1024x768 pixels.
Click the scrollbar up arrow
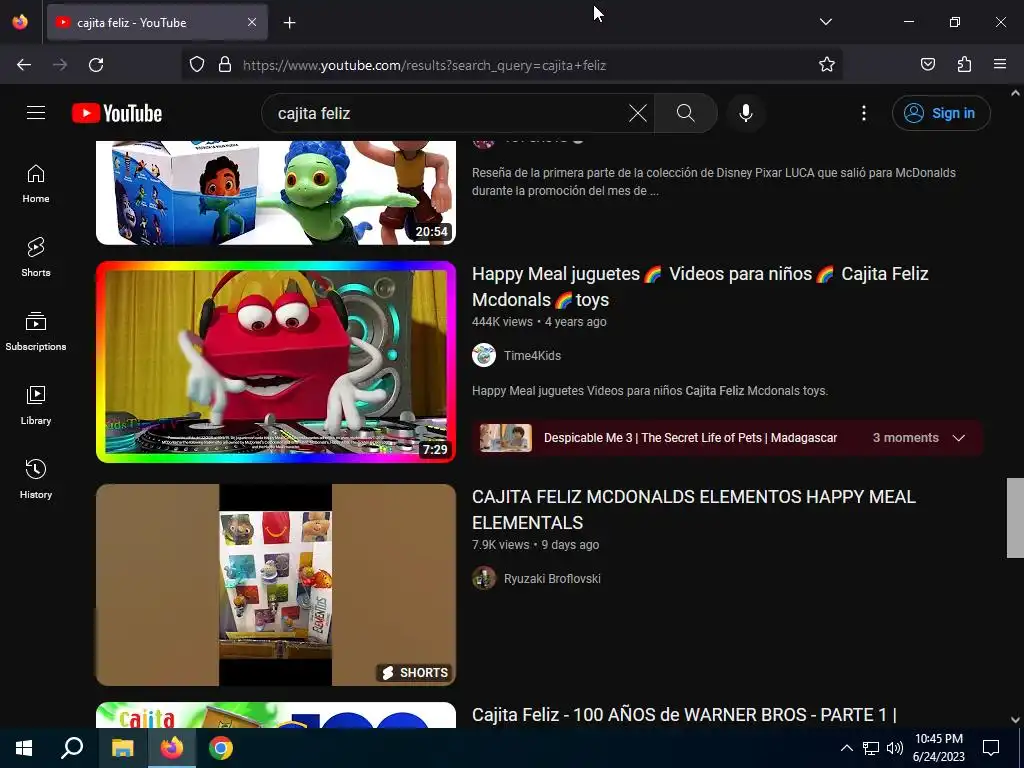coord(1015,93)
